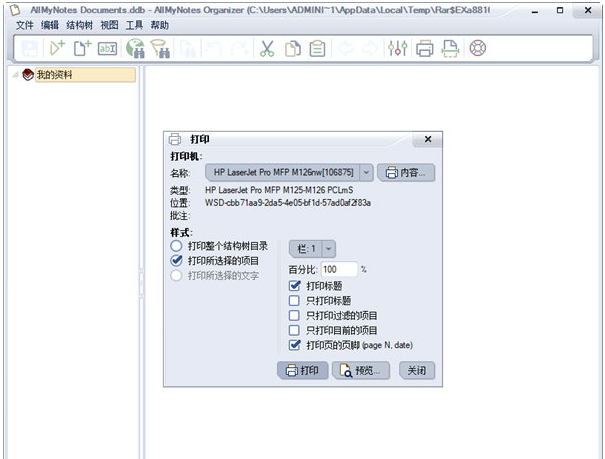This screenshot has width=605, height=459.
Task: Click the scissors cut icon
Action: pos(267,48)
